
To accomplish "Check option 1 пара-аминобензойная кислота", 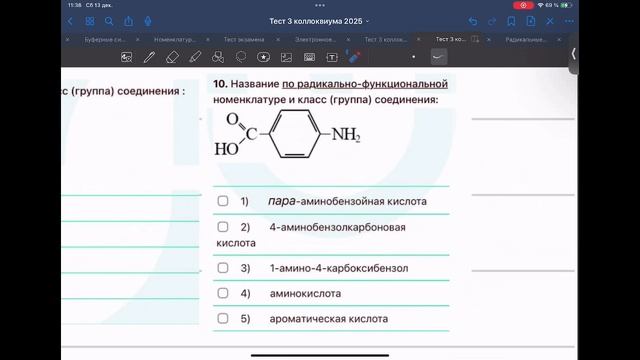I will tap(223, 201).
